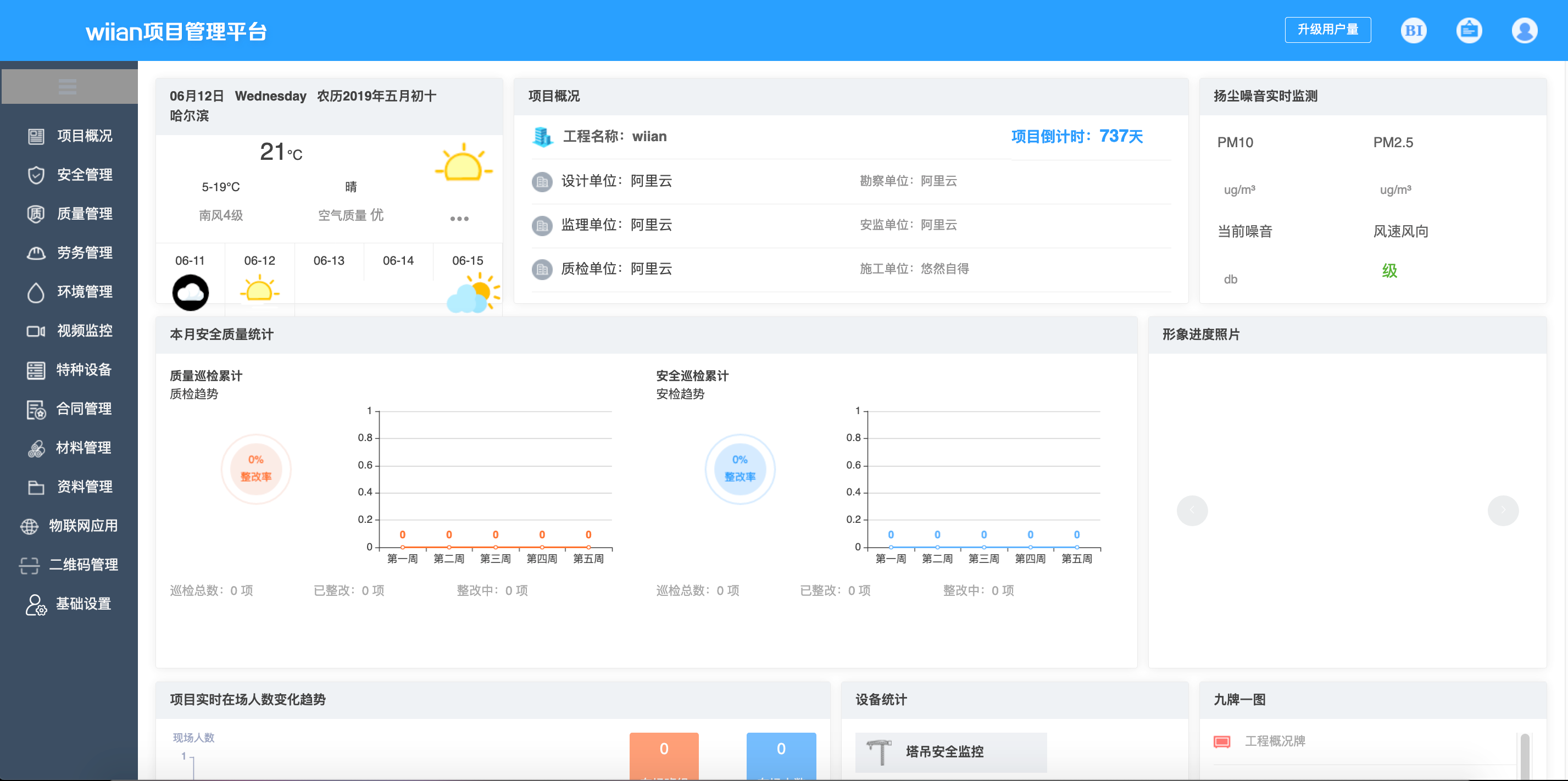Click the 质量管理 badge icon
1568x781 pixels.
(x=36, y=214)
